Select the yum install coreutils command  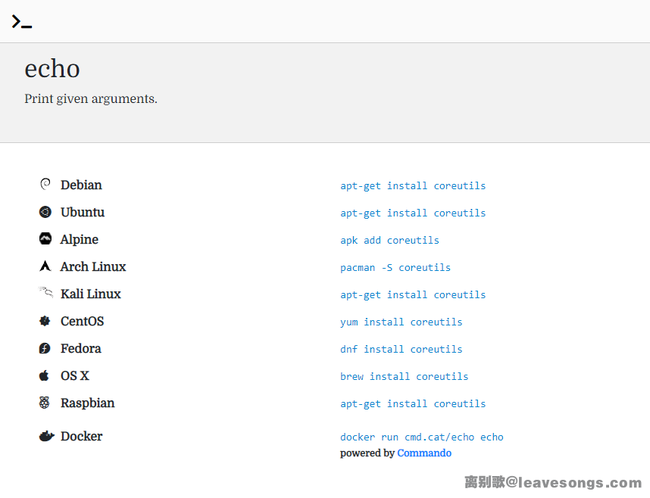pyautogui.click(x=401, y=322)
